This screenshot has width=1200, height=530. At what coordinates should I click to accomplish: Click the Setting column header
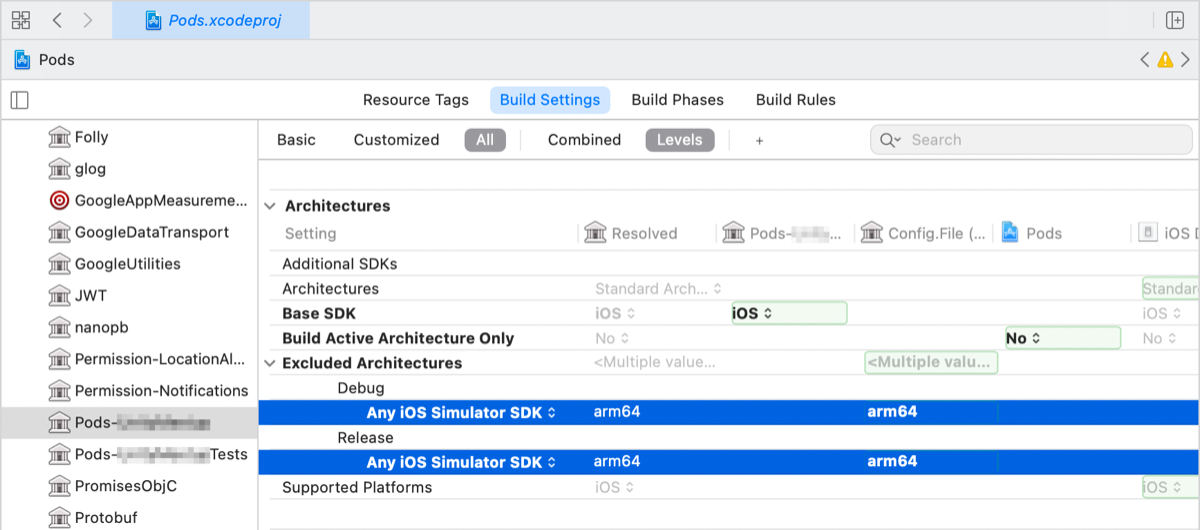tap(311, 233)
